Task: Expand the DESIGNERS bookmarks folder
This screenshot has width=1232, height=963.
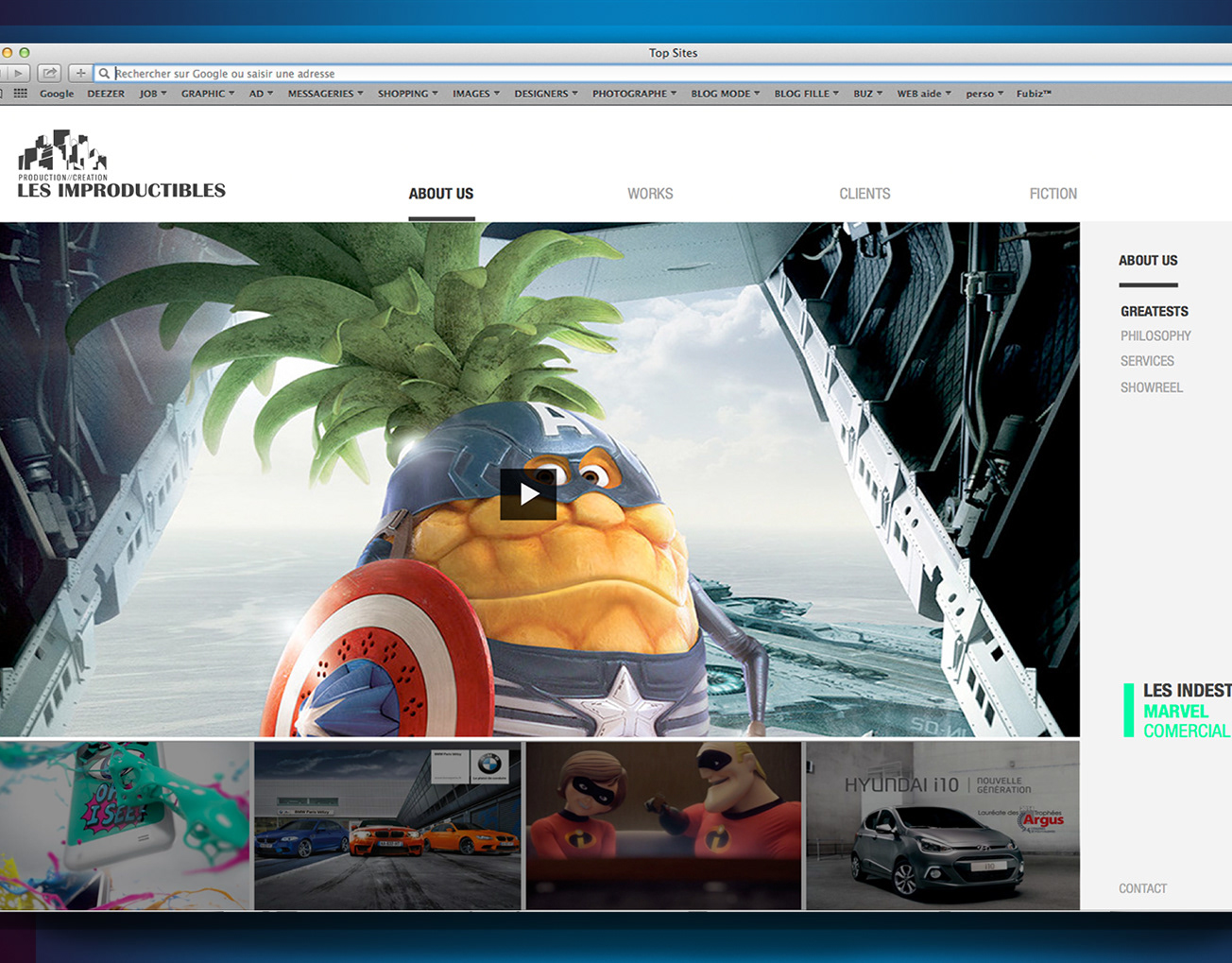Action: (546, 94)
